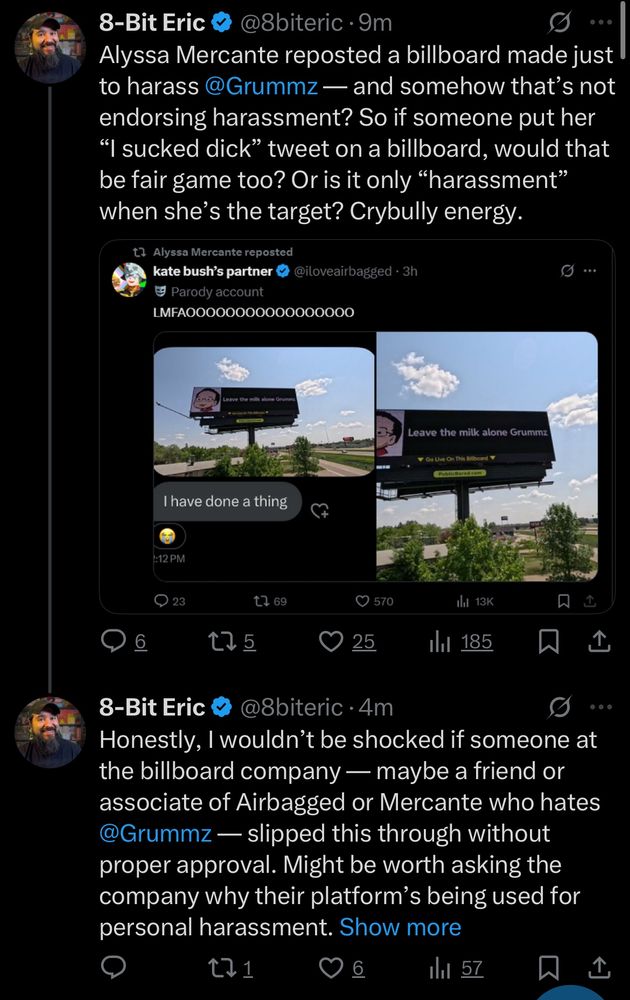Open the right billboard photo
The image size is (630, 1000).
tap(487, 456)
